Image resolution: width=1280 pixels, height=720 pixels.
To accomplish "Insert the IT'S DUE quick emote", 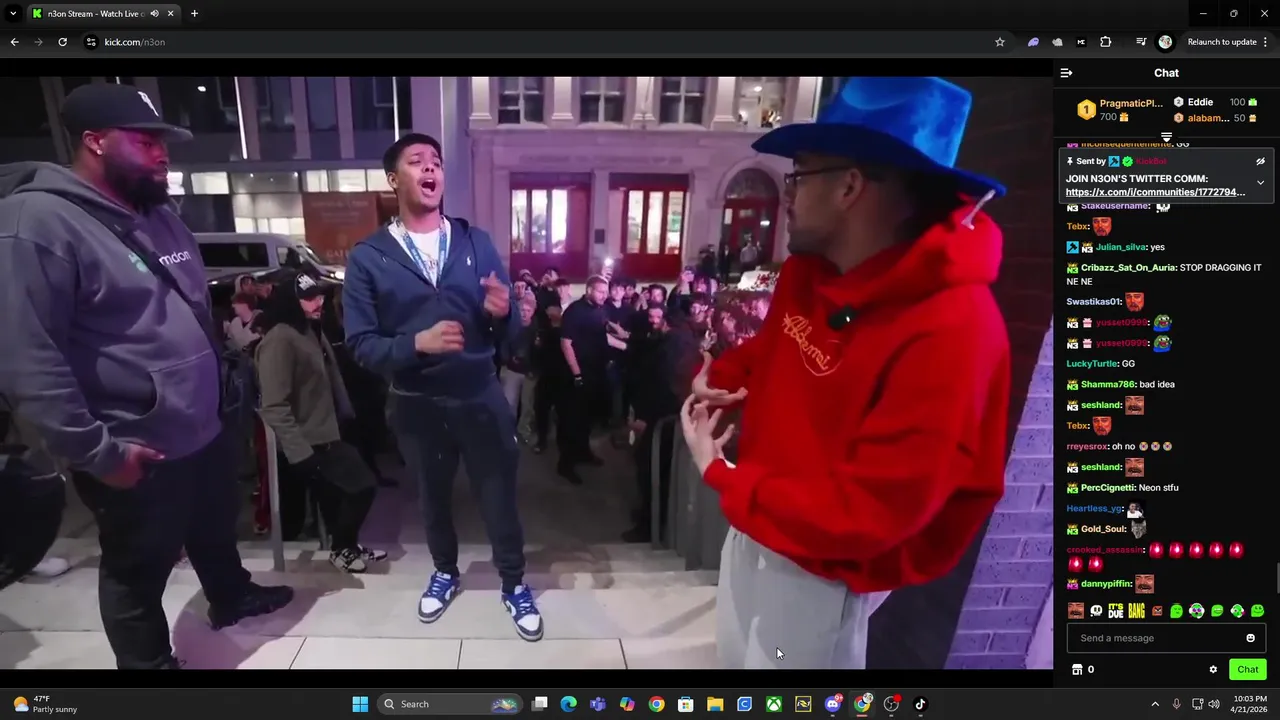I will 1116,611.
